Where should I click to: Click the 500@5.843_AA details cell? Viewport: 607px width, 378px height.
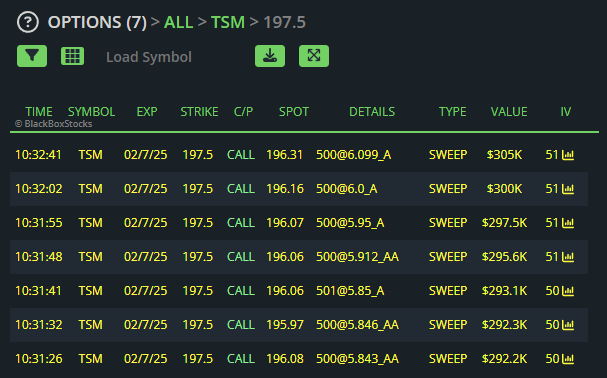click(357, 359)
